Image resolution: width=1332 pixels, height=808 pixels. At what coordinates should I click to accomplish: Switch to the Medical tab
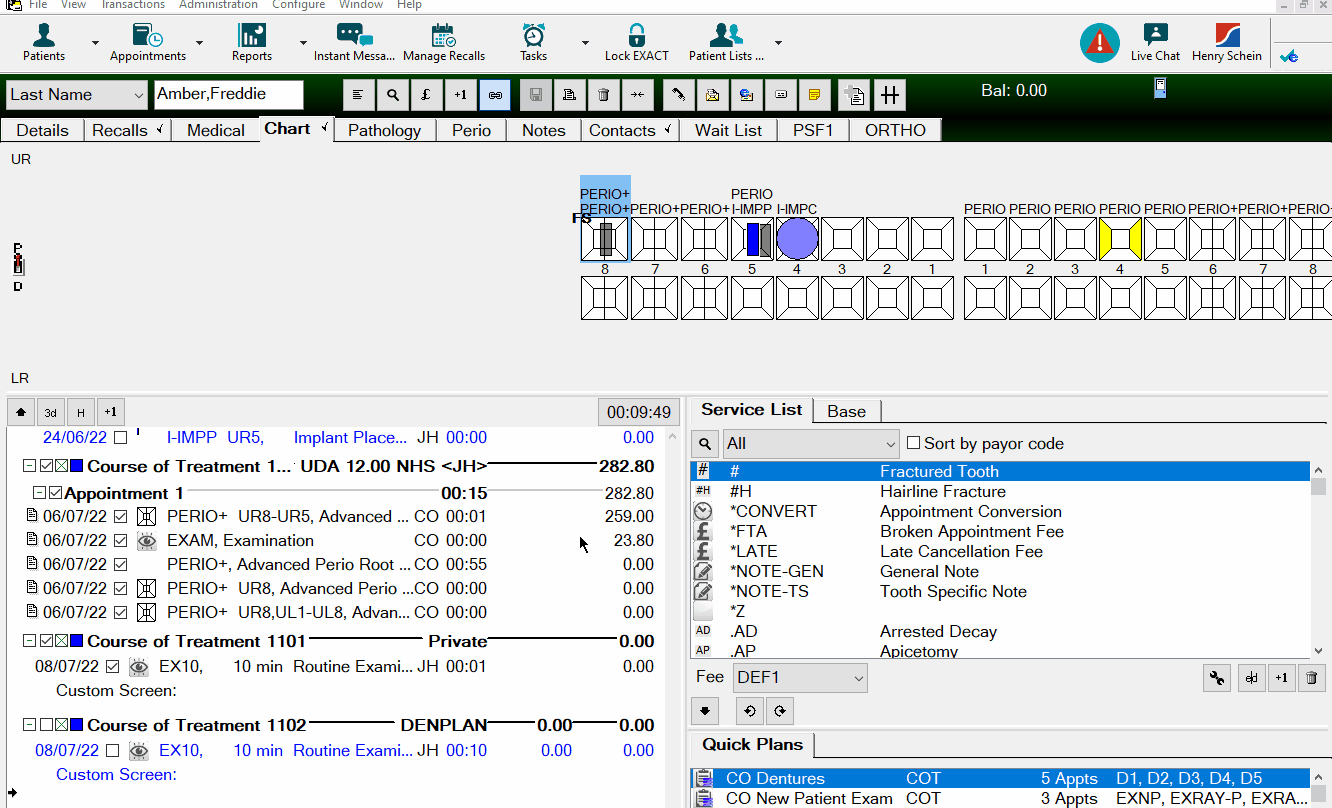(x=215, y=130)
